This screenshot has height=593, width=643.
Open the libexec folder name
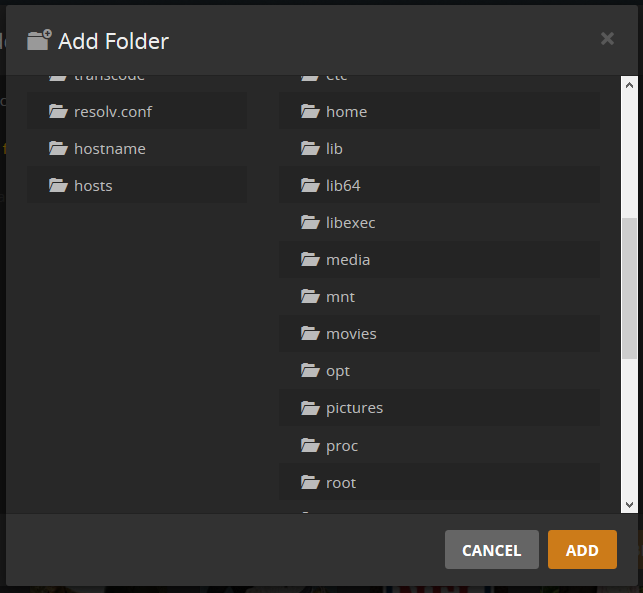[351, 223]
